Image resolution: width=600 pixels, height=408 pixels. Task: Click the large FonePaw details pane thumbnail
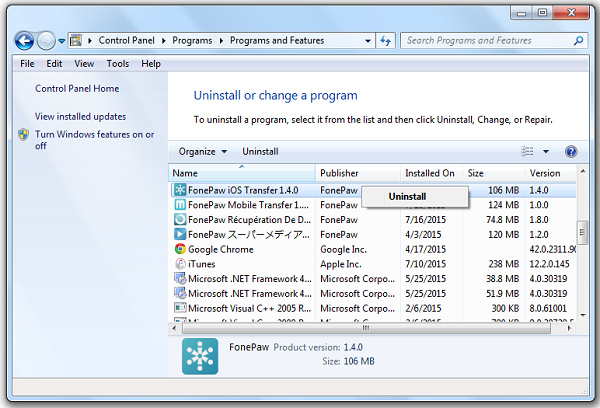point(200,356)
